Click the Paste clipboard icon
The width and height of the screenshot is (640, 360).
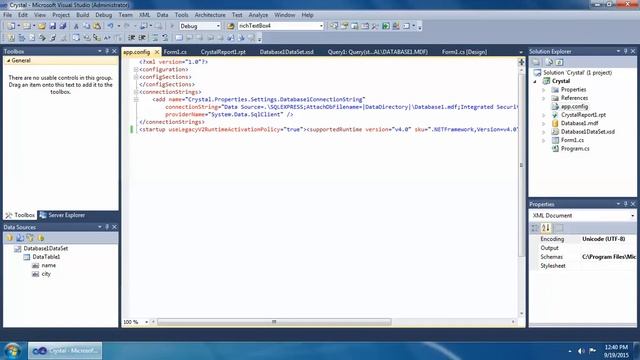[x=97, y=26]
